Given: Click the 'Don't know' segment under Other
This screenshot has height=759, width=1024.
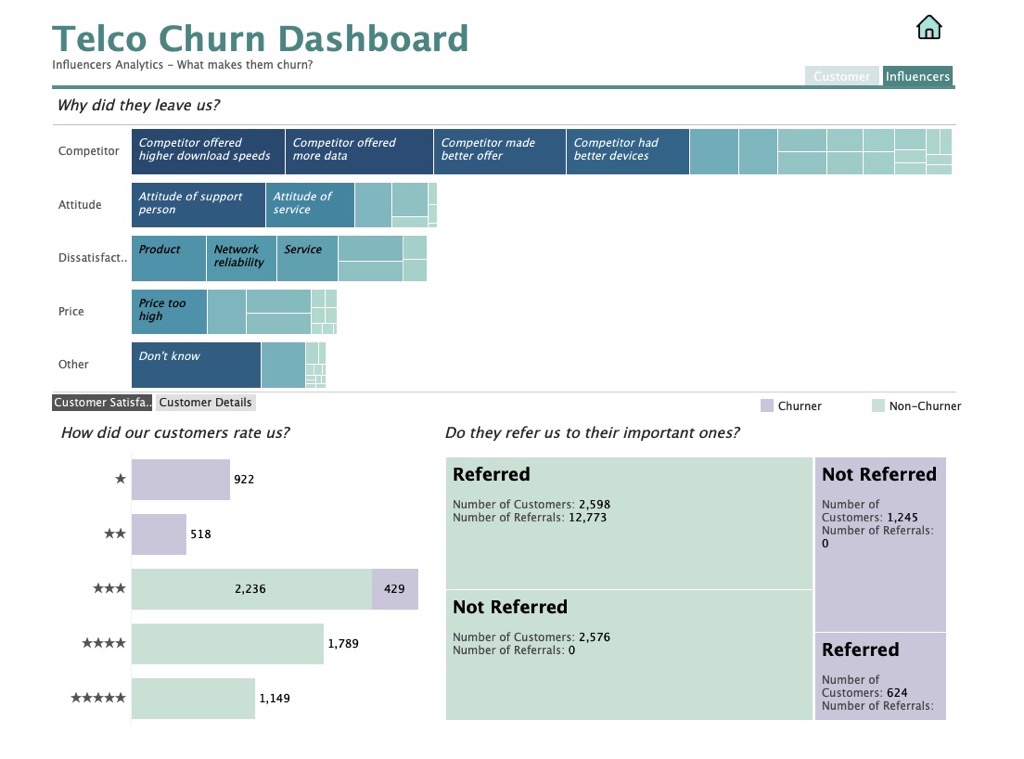Looking at the screenshot, I should coord(196,364).
